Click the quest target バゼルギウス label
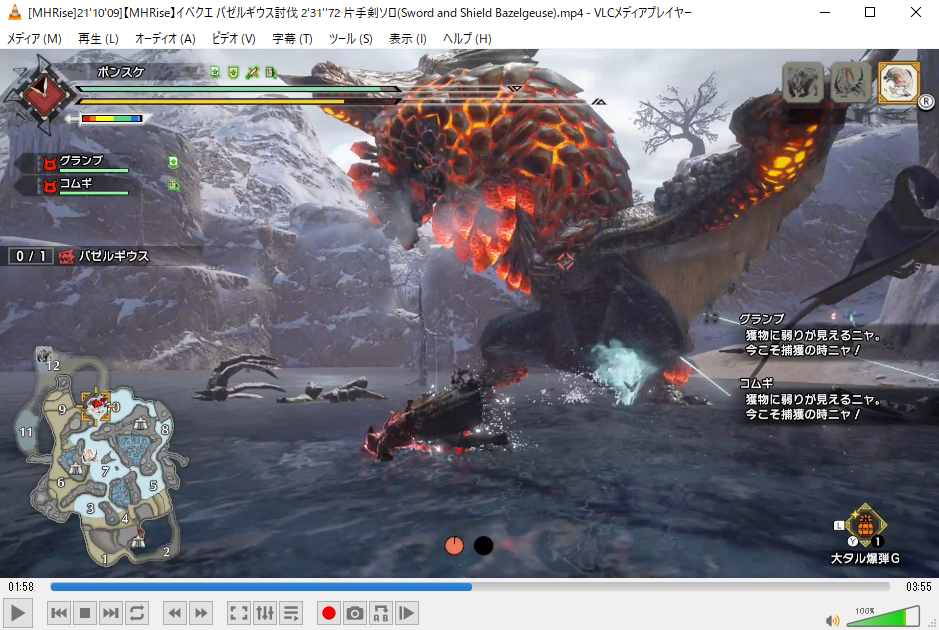Viewport: 939px width, 630px height. [x=114, y=256]
